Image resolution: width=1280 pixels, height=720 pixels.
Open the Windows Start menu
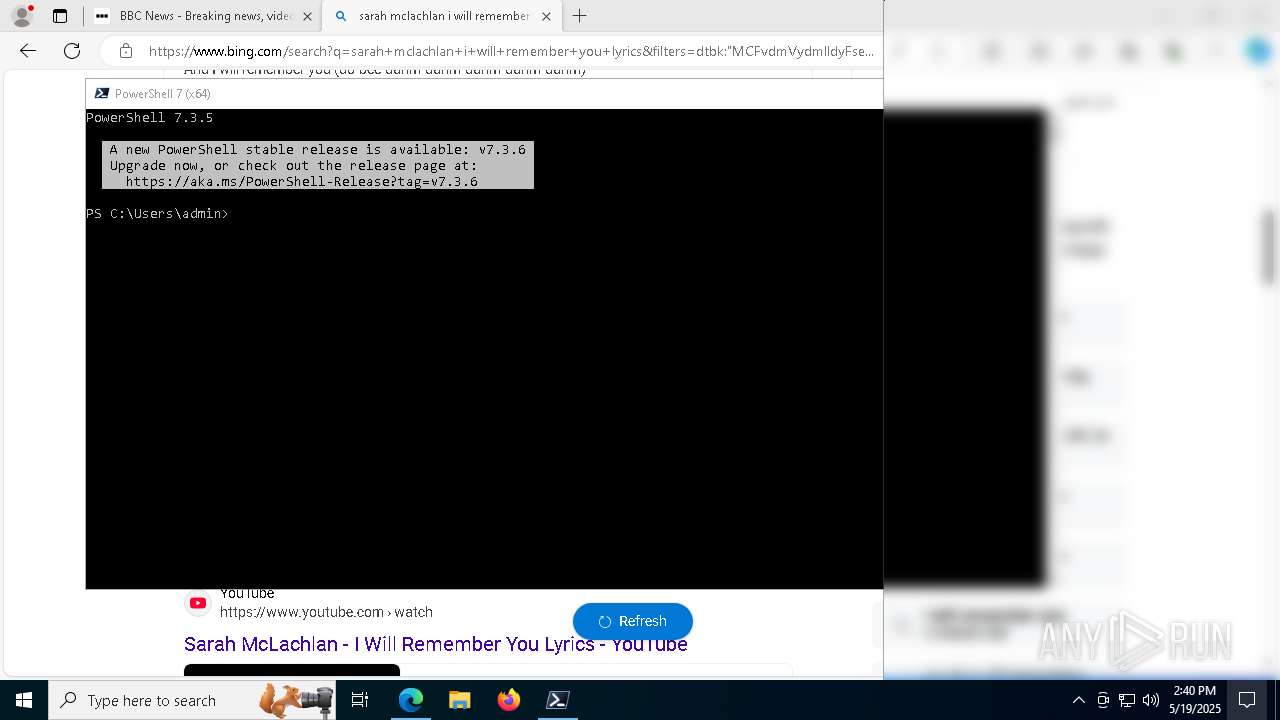23,700
